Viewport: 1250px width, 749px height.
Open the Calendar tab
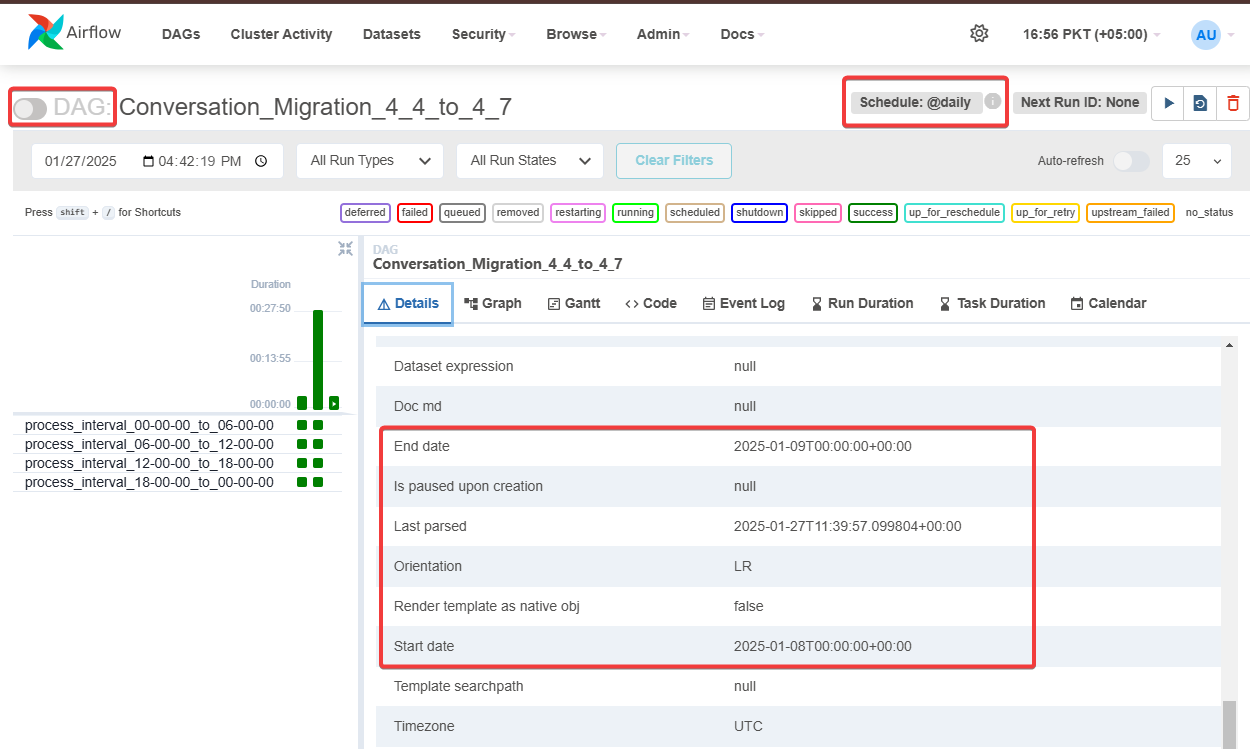click(1108, 303)
